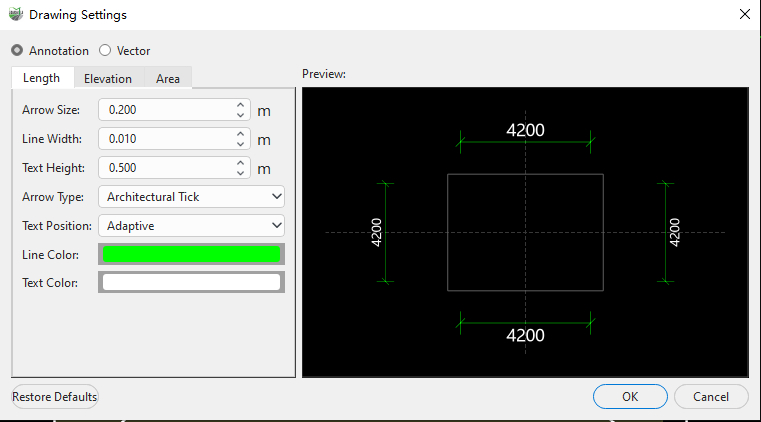Increase Arrow Size with up arrow
761x422 pixels.
(x=240, y=105)
